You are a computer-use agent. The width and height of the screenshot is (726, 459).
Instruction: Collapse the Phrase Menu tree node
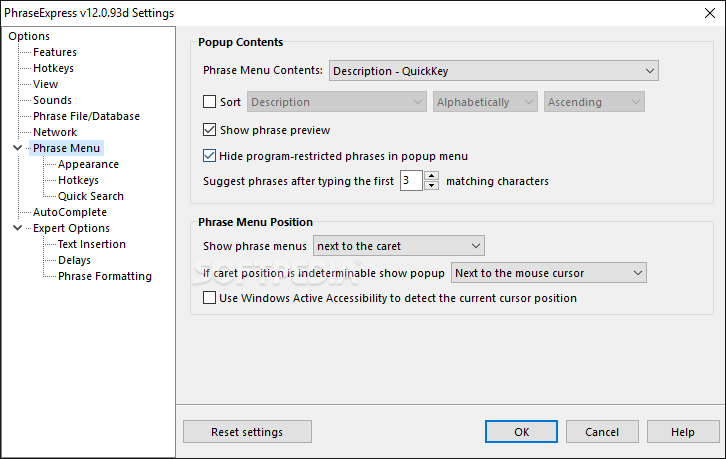pos(18,148)
